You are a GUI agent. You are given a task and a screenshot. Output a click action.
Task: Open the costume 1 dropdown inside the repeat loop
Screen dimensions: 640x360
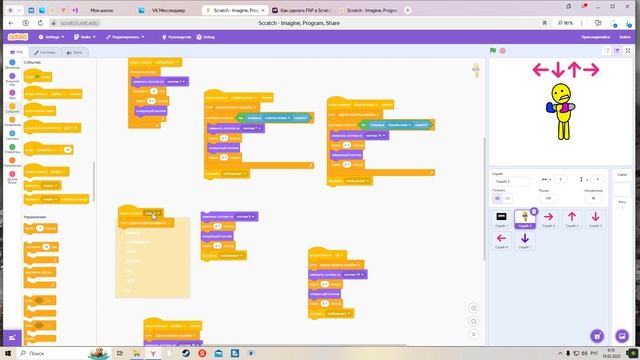176,82
